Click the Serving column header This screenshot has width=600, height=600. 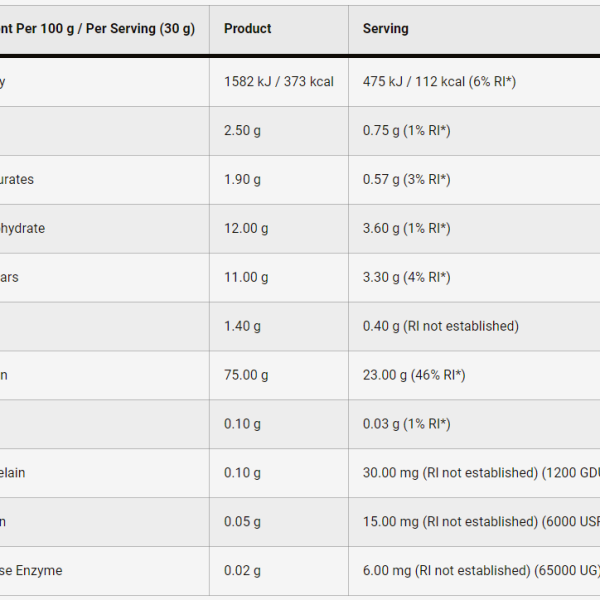[386, 29]
